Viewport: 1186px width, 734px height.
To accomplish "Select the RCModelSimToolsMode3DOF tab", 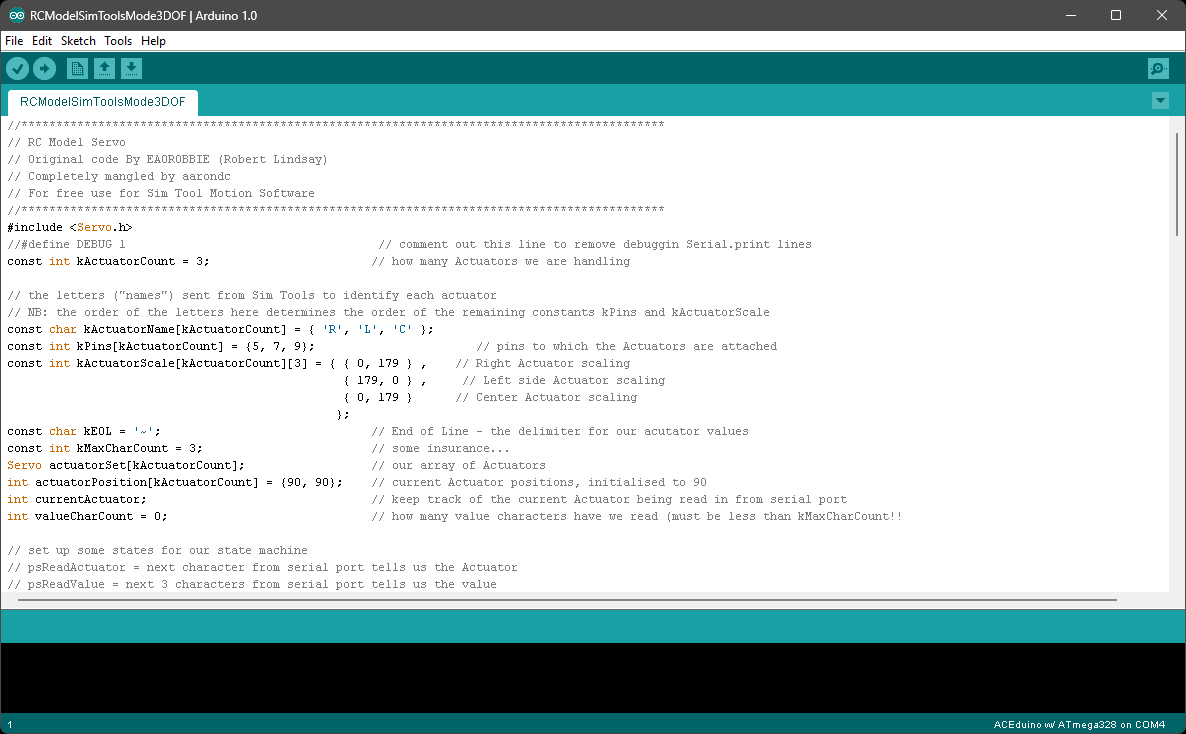I will (x=102, y=102).
